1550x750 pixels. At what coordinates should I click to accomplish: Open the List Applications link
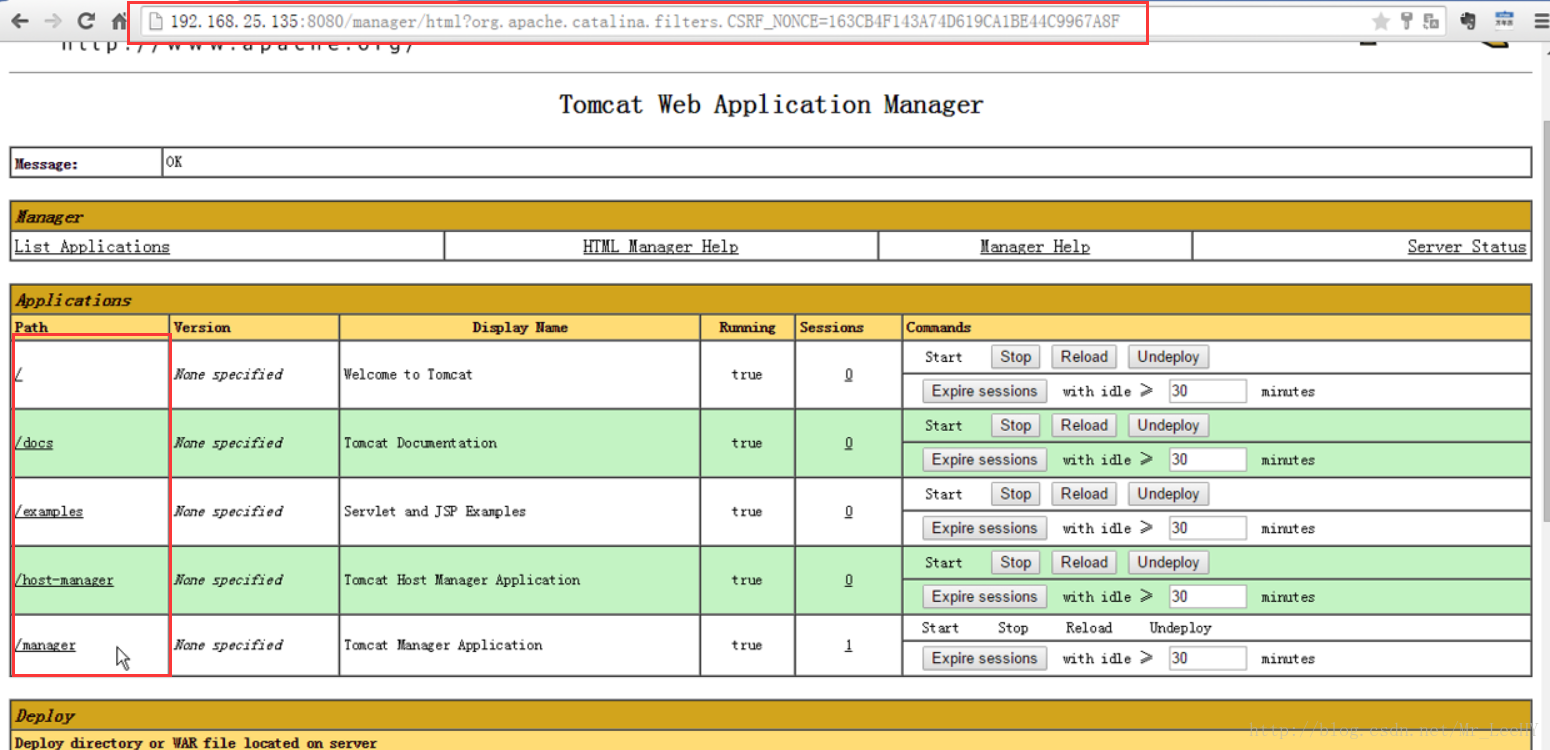pos(92,246)
